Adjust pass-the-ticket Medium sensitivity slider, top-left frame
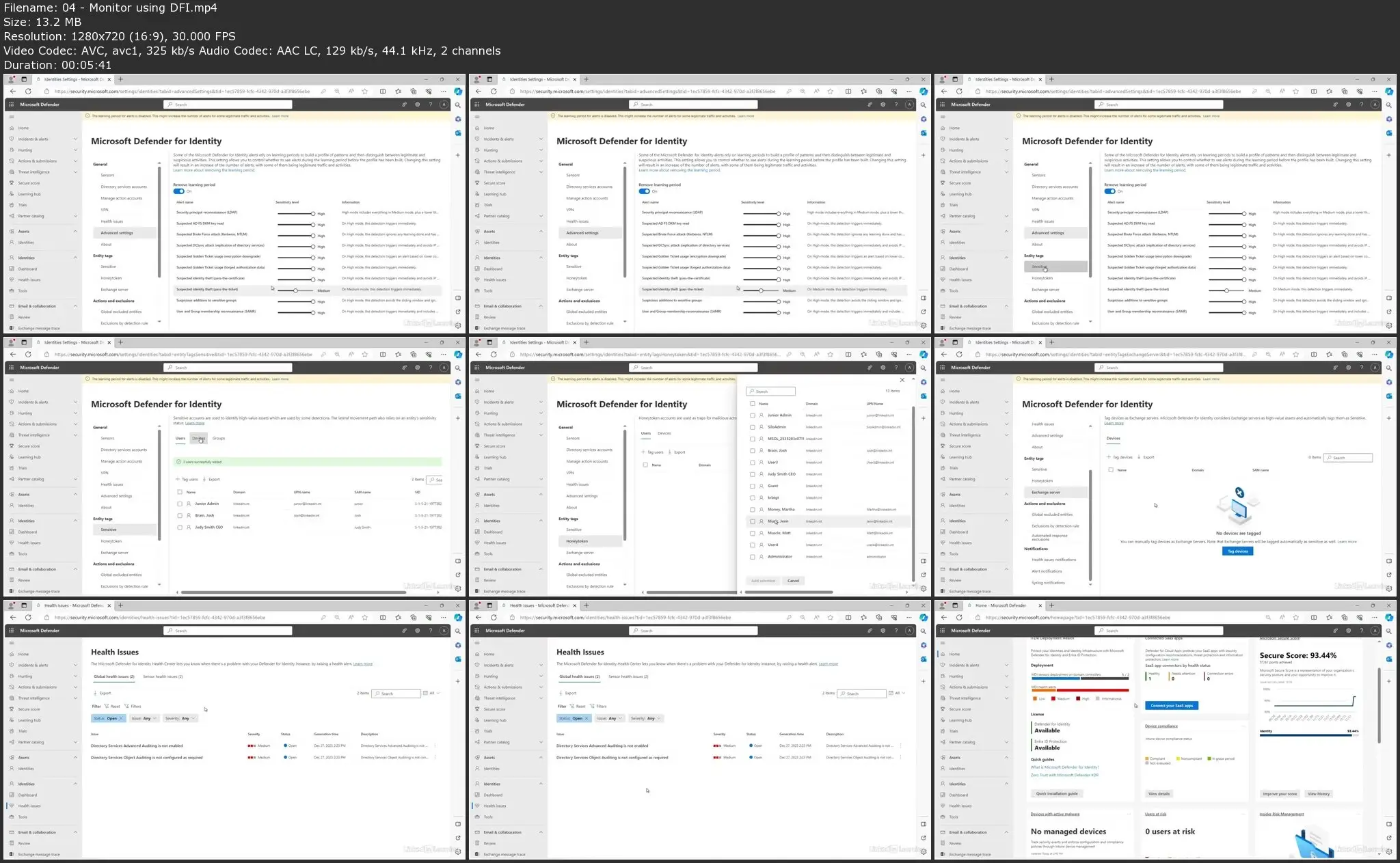The height and width of the screenshot is (863, 1400). (x=295, y=290)
